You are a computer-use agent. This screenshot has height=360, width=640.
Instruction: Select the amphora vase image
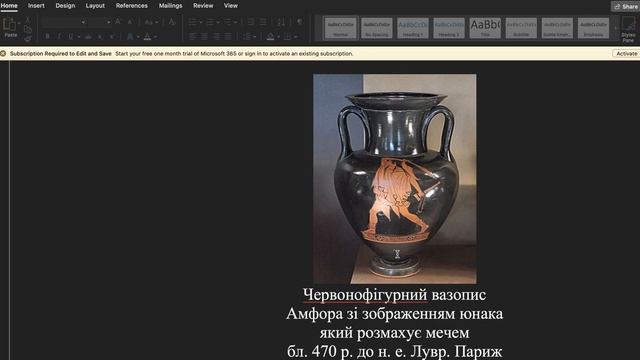tap(394, 179)
